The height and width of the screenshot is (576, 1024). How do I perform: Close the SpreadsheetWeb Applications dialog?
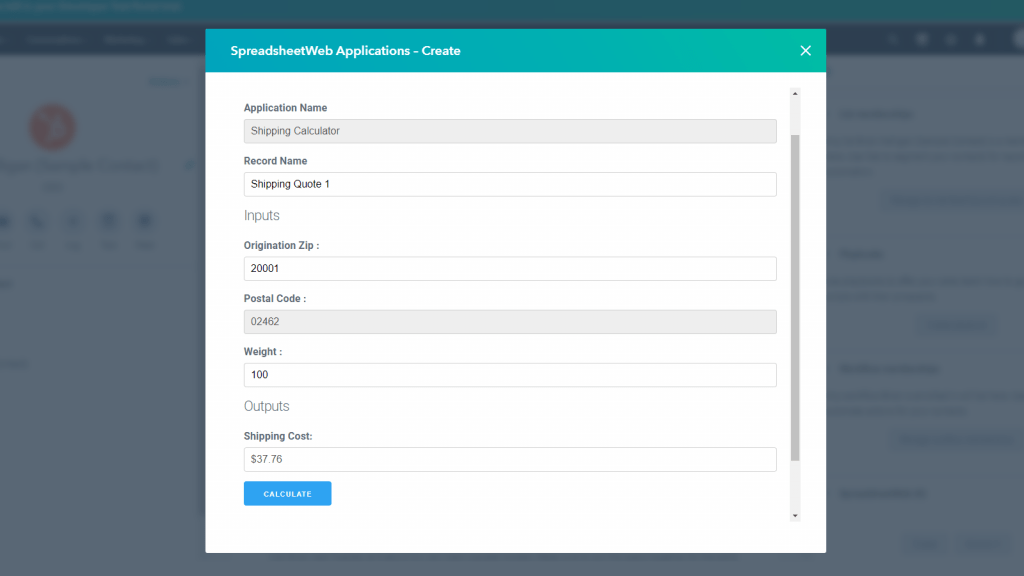805,51
